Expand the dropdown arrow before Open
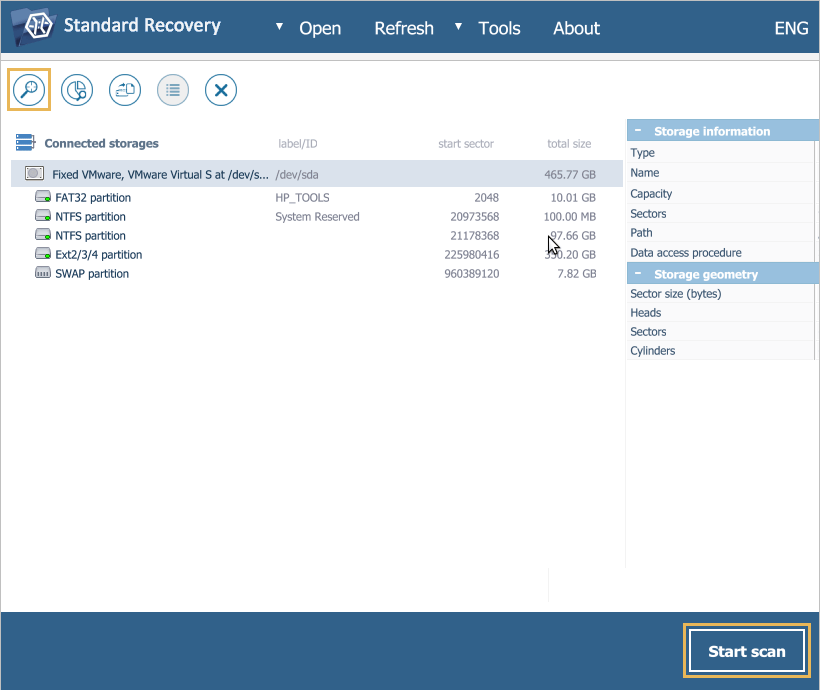Screen dimensions: 820x690 [280, 26]
